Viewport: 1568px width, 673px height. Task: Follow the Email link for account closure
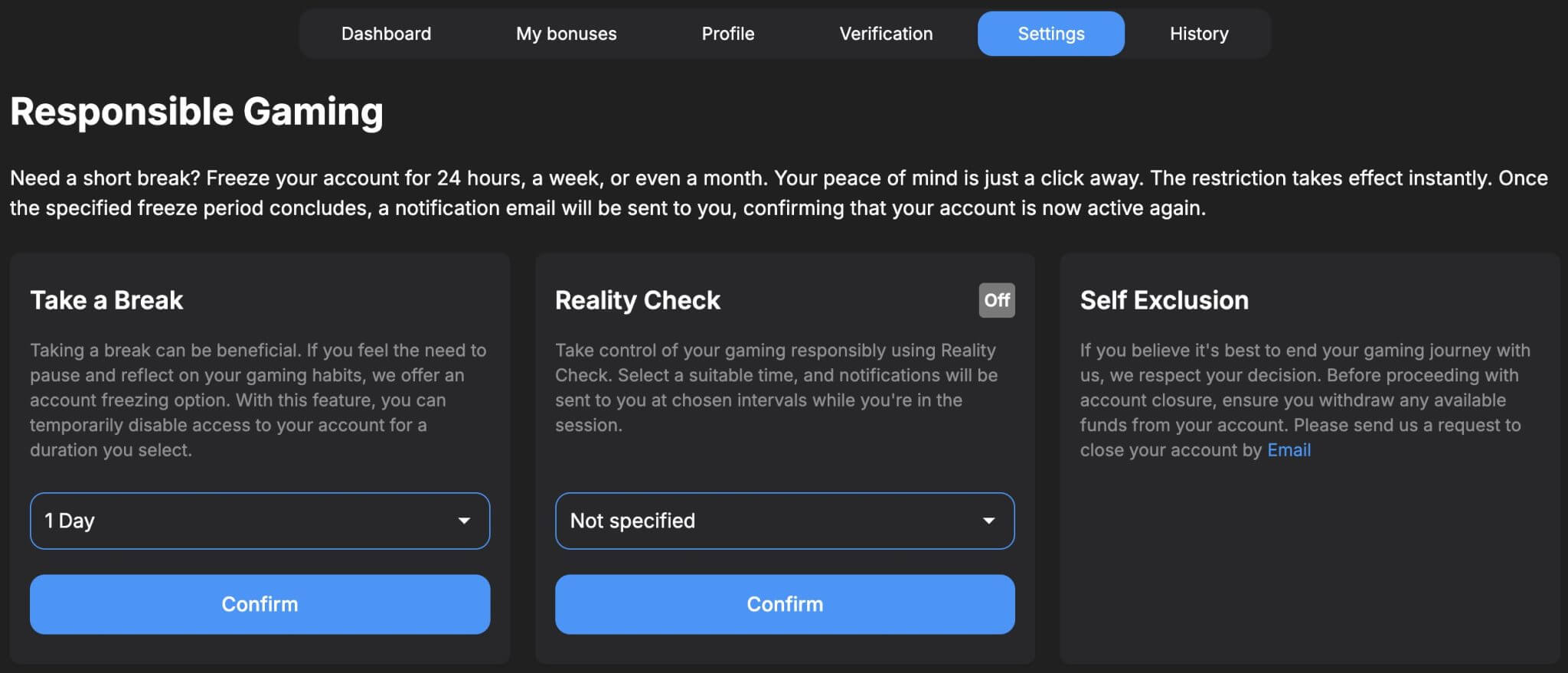(1289, 450)
